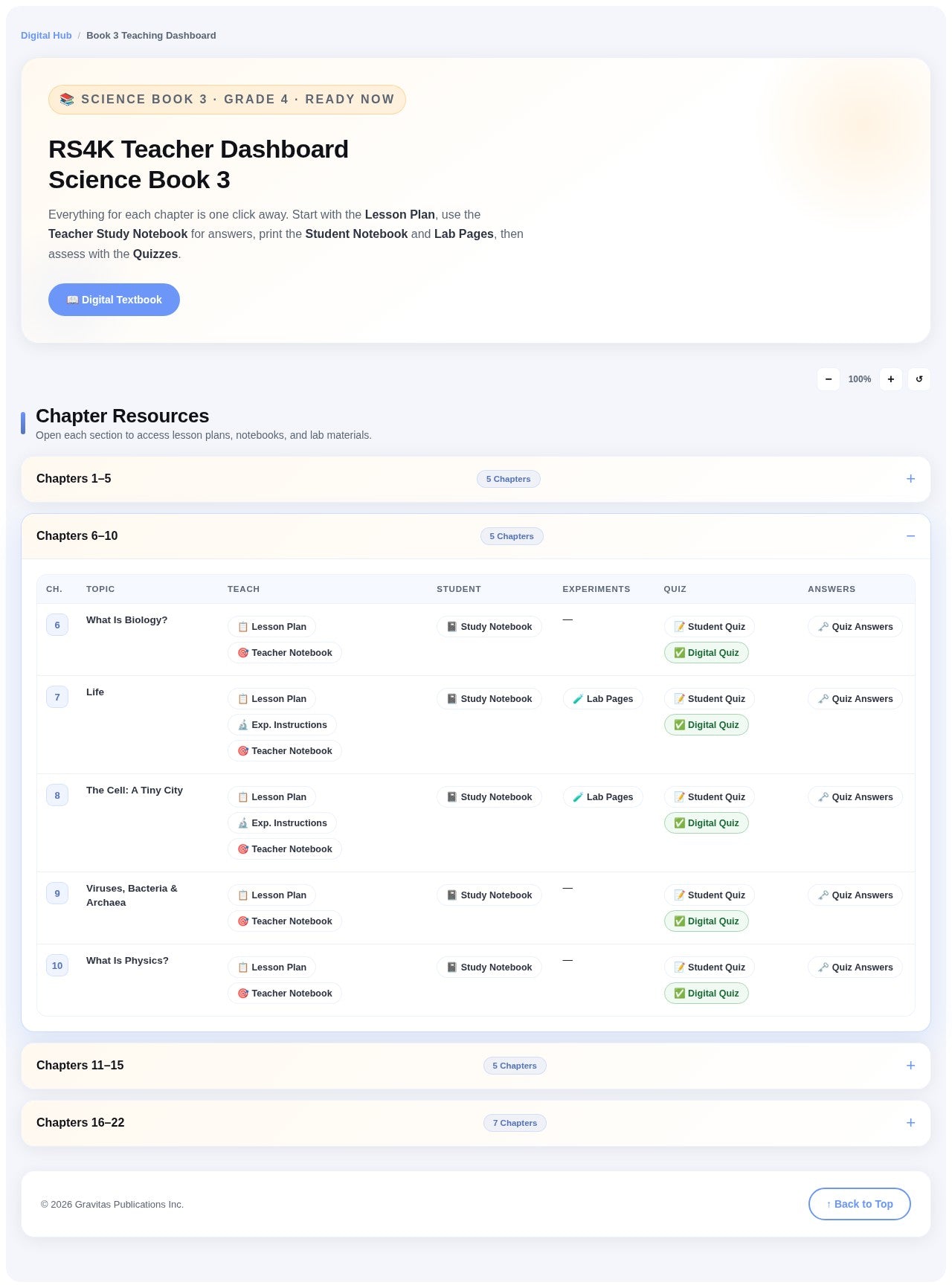This screenshot has height=1288, width=952.
Task: Click the chapter 10 number badge
Action: click(57, 966)
